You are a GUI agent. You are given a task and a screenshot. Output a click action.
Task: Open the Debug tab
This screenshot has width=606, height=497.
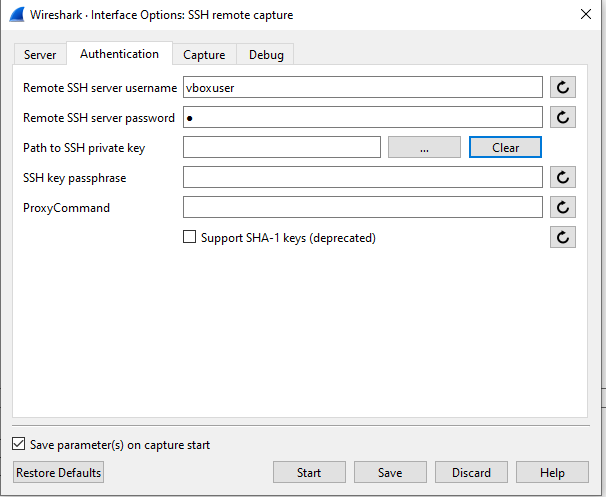pyautogui.click(x=266, y=55)
